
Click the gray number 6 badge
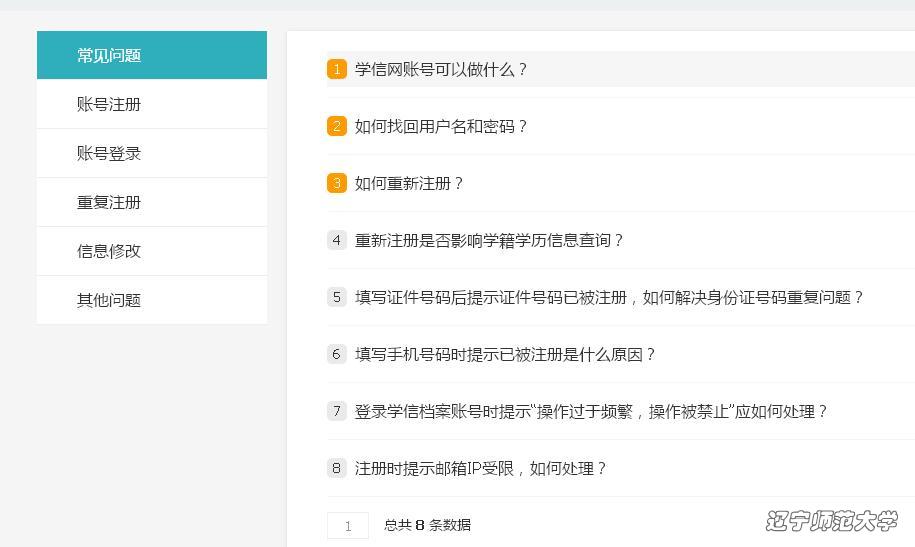coord(337,354)
